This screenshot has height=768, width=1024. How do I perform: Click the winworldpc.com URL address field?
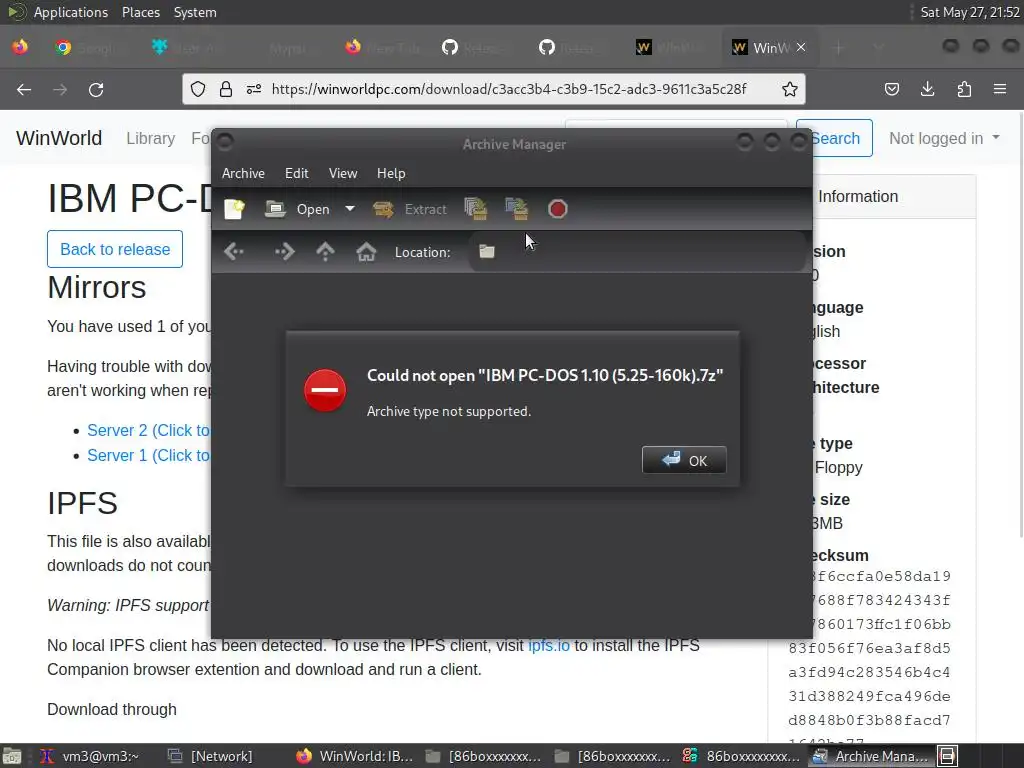509,89
